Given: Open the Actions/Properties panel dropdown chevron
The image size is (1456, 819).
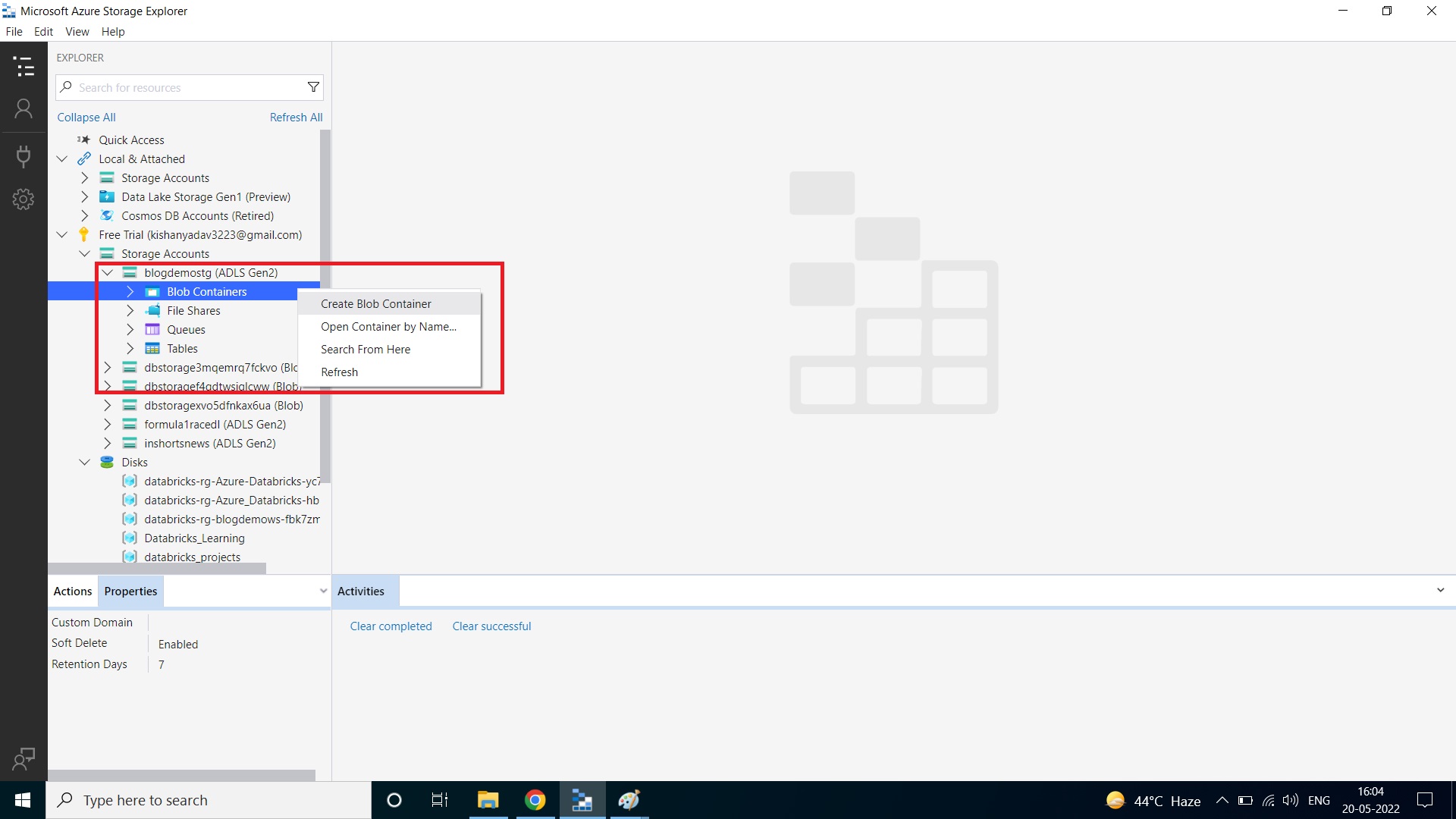Looking at the screenshot, I should click(x=323, y=591).
